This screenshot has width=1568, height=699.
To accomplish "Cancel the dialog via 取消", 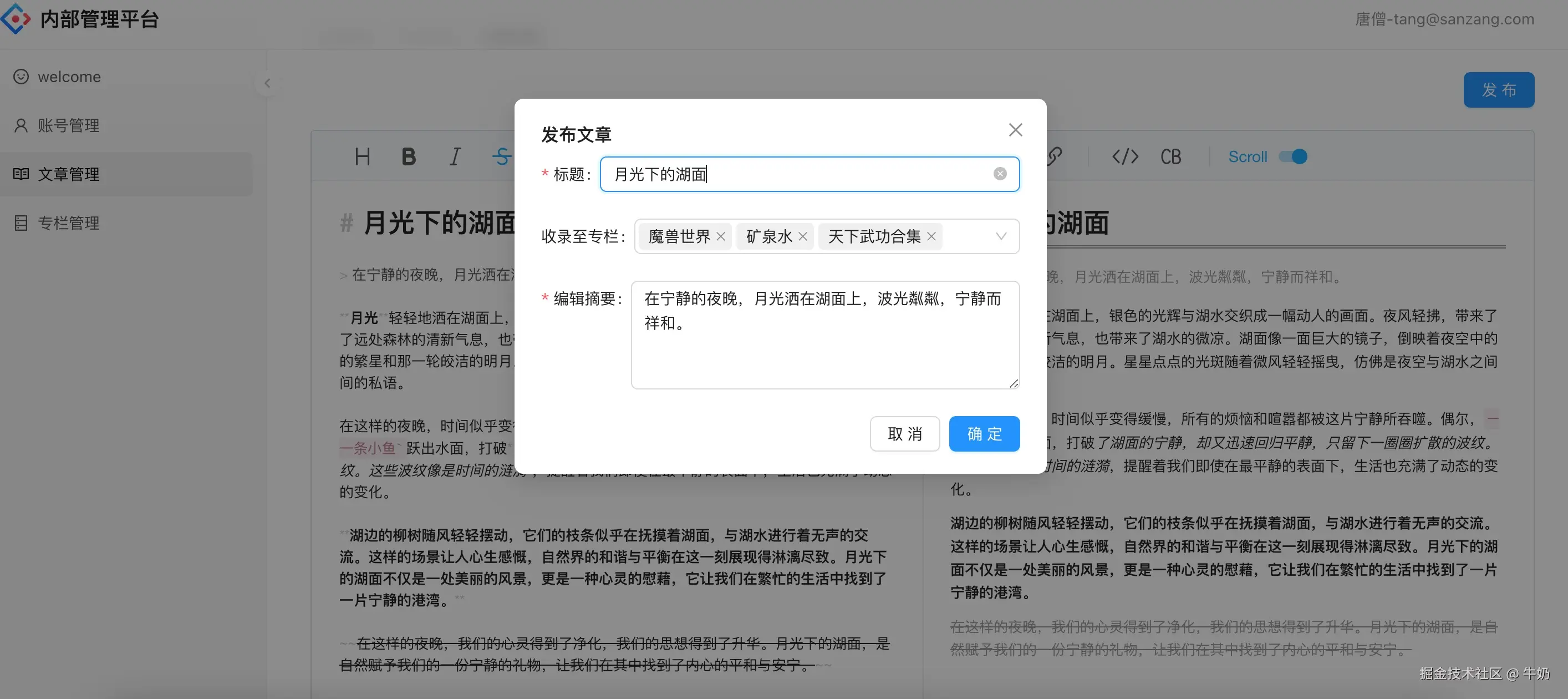I will point(905,433).
